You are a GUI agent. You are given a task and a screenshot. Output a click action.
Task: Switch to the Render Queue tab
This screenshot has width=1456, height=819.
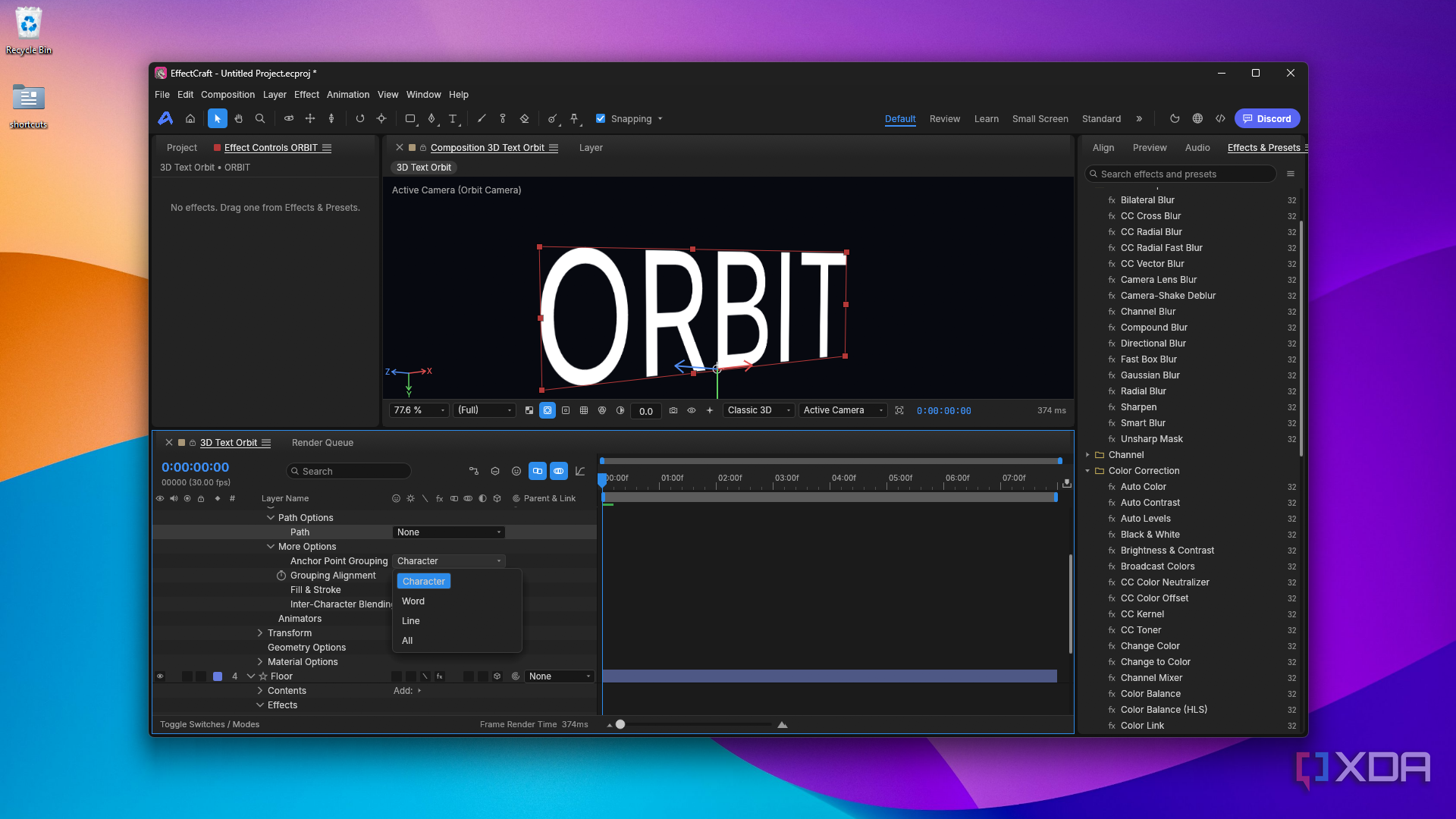322,443
